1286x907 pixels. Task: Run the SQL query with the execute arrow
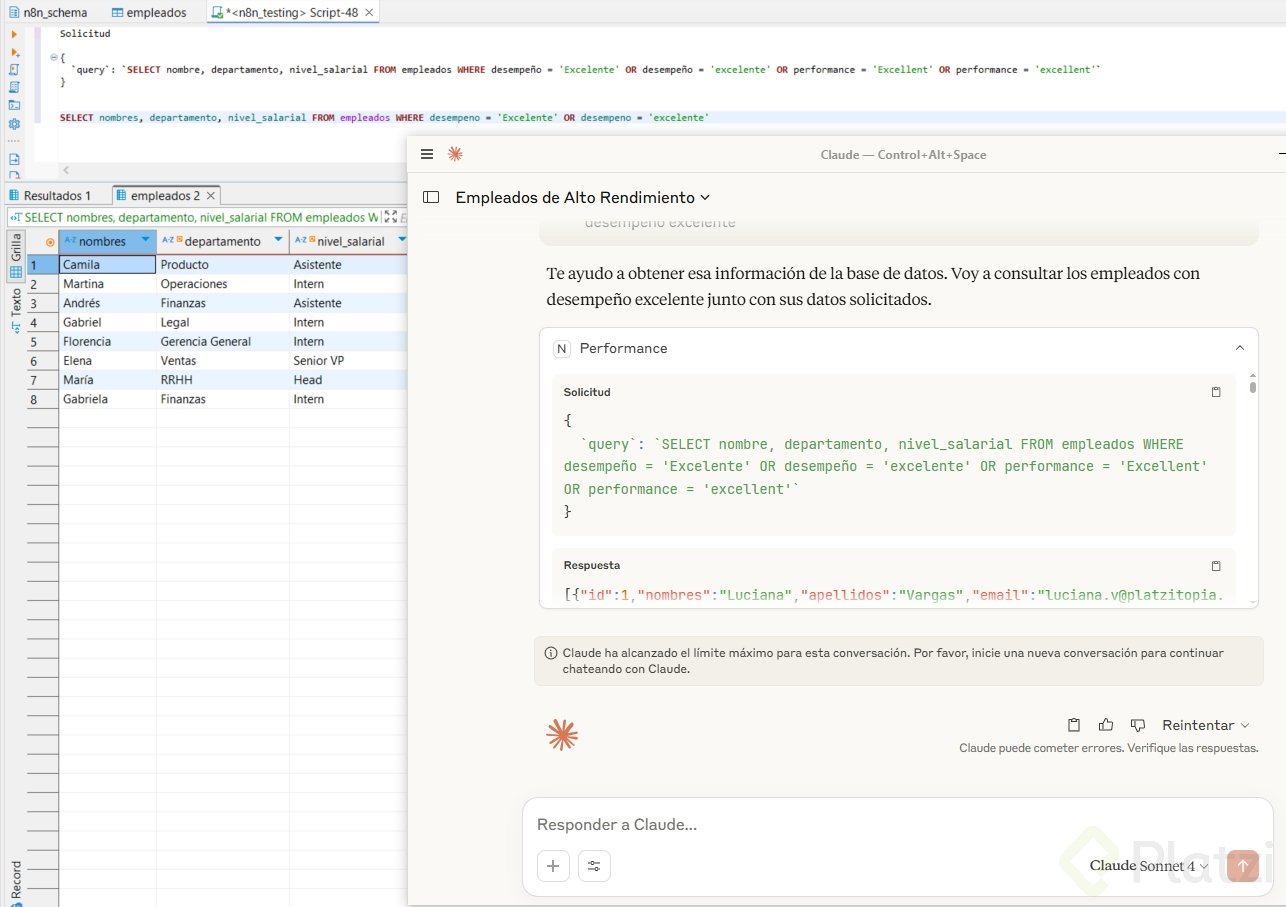click(x=14, y=34)
